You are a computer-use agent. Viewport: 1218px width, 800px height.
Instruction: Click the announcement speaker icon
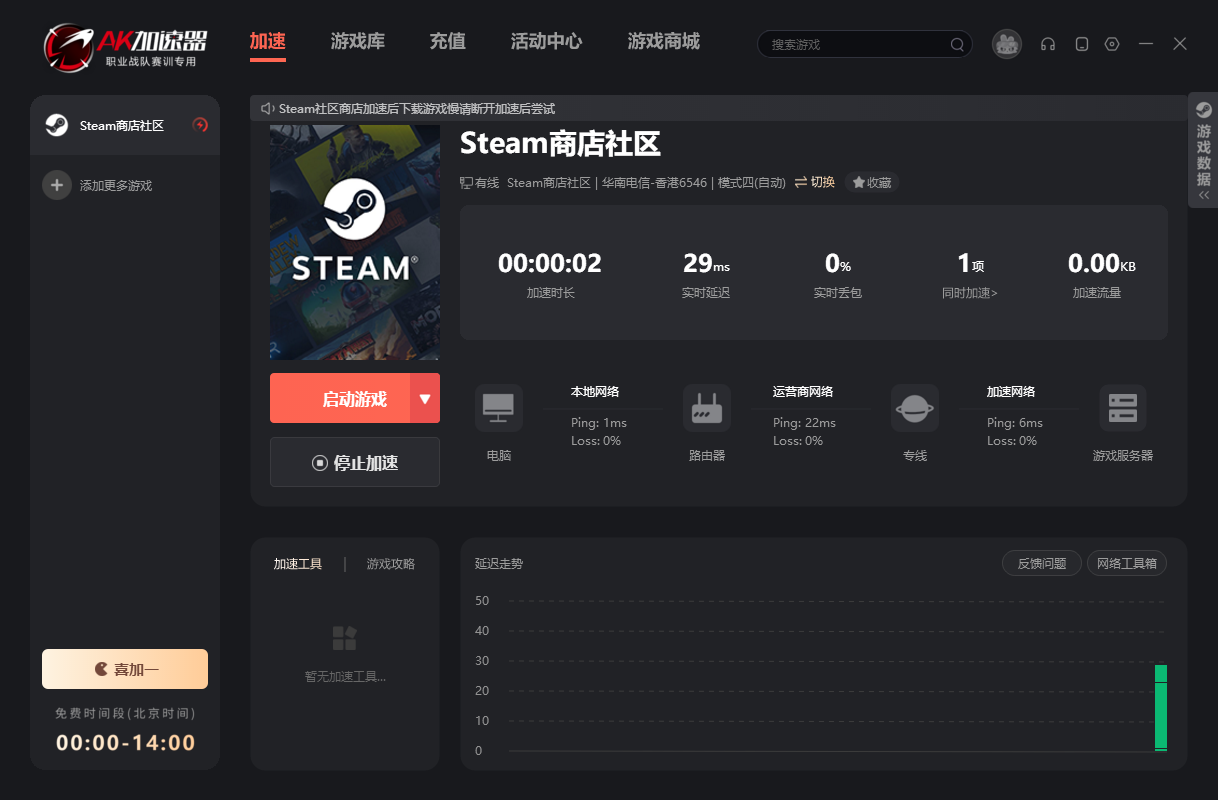[x=267, y=108]
